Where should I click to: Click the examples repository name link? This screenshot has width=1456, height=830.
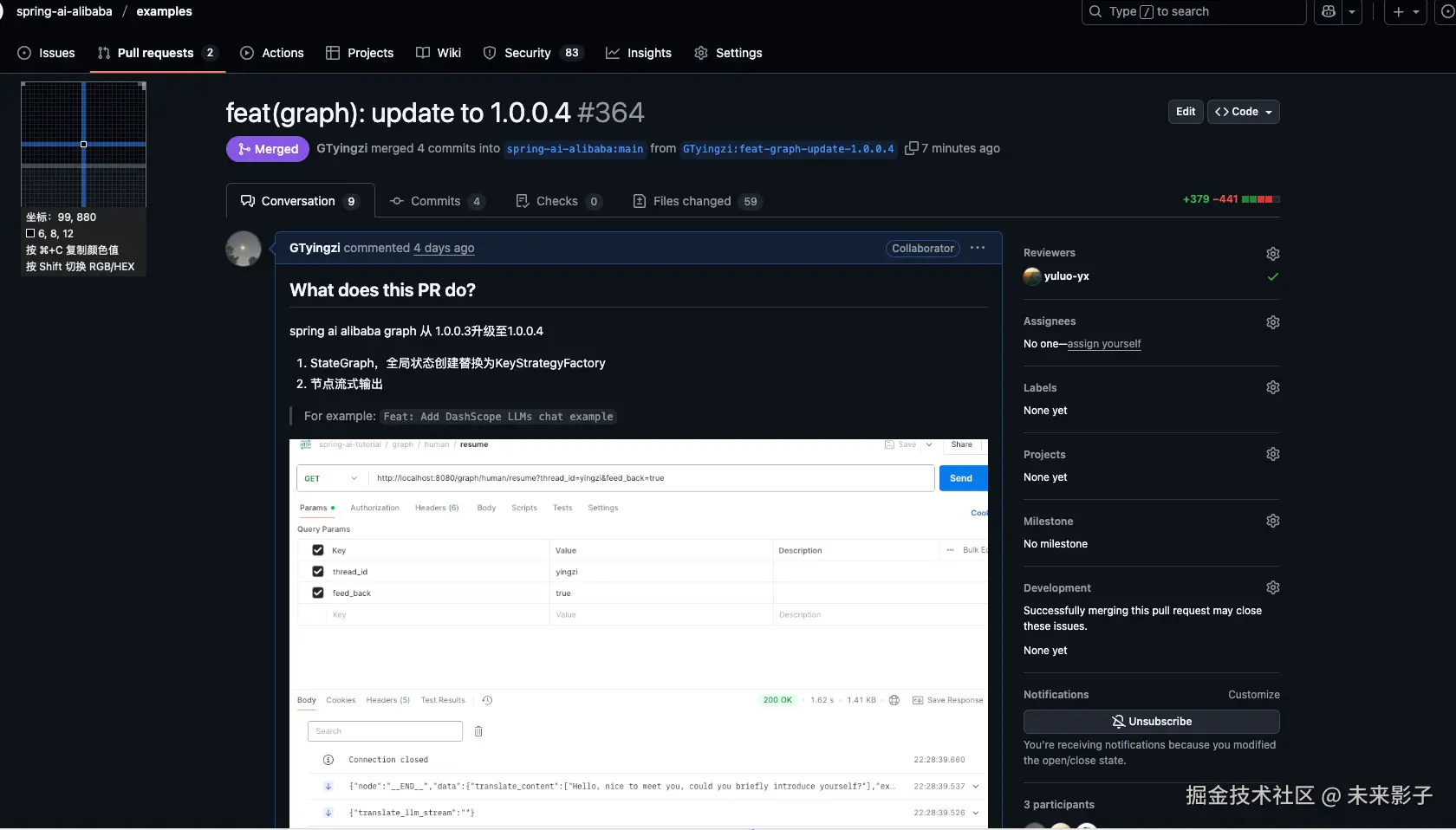[x=164, y=11]
